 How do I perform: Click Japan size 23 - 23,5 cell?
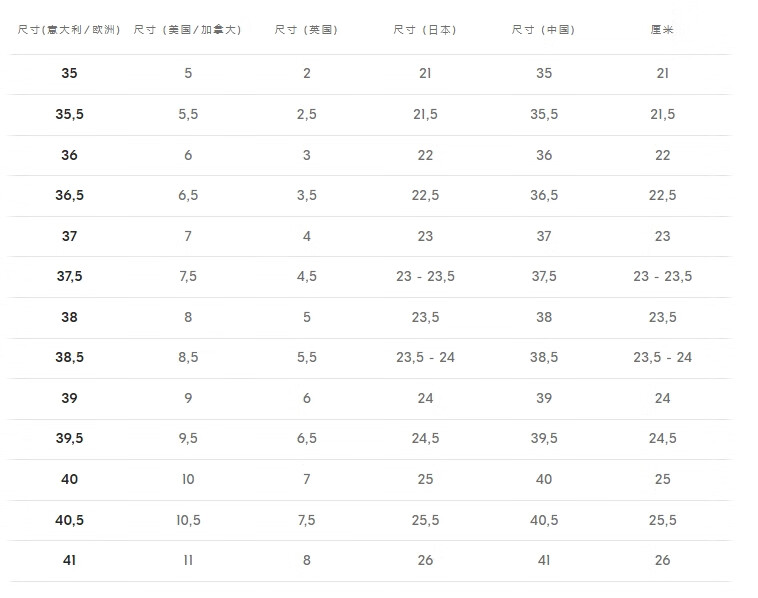click(425, 276)
